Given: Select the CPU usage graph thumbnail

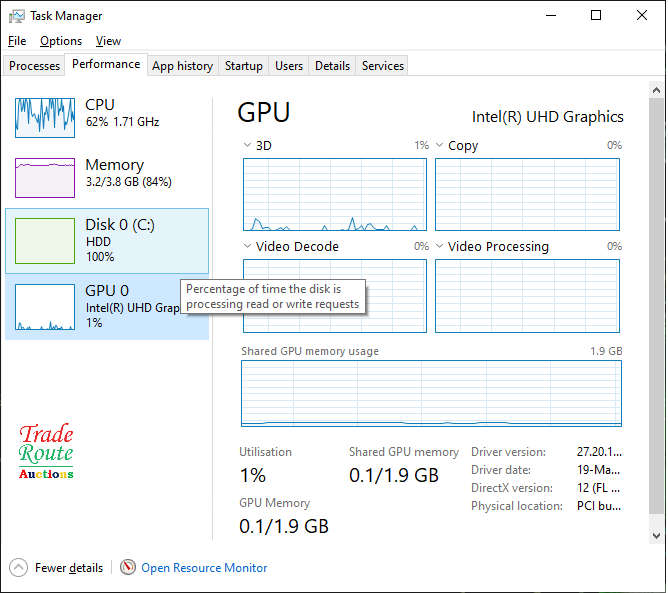Looking at the screenshot, I should click(x=45, y=117).
